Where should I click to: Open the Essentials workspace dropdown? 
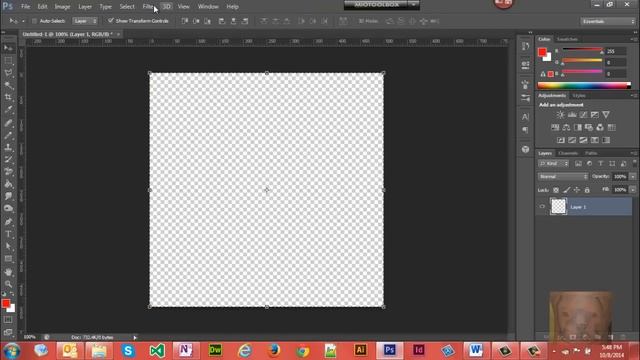608,21
